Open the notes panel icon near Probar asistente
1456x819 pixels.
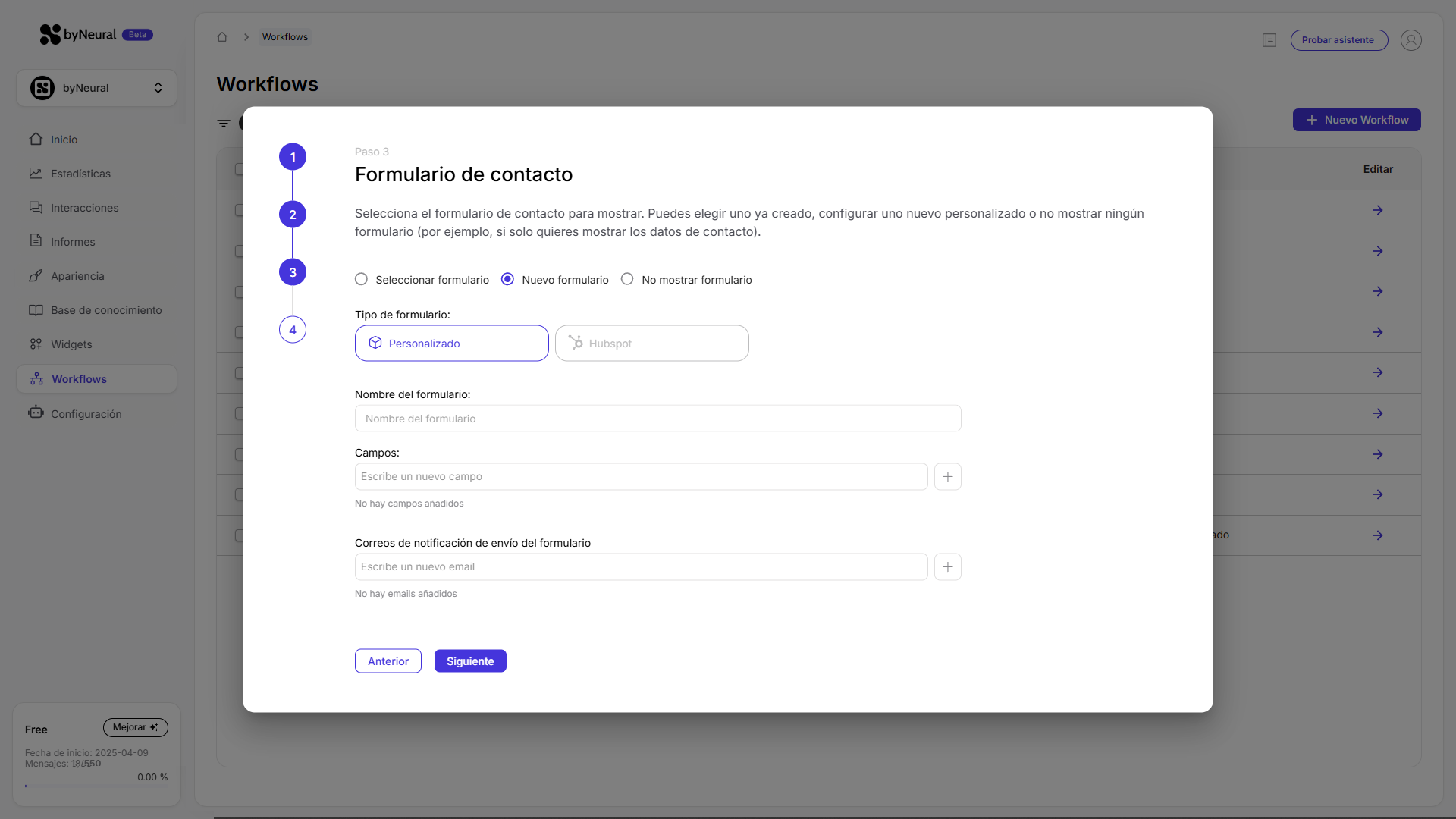click(1269, 40)
